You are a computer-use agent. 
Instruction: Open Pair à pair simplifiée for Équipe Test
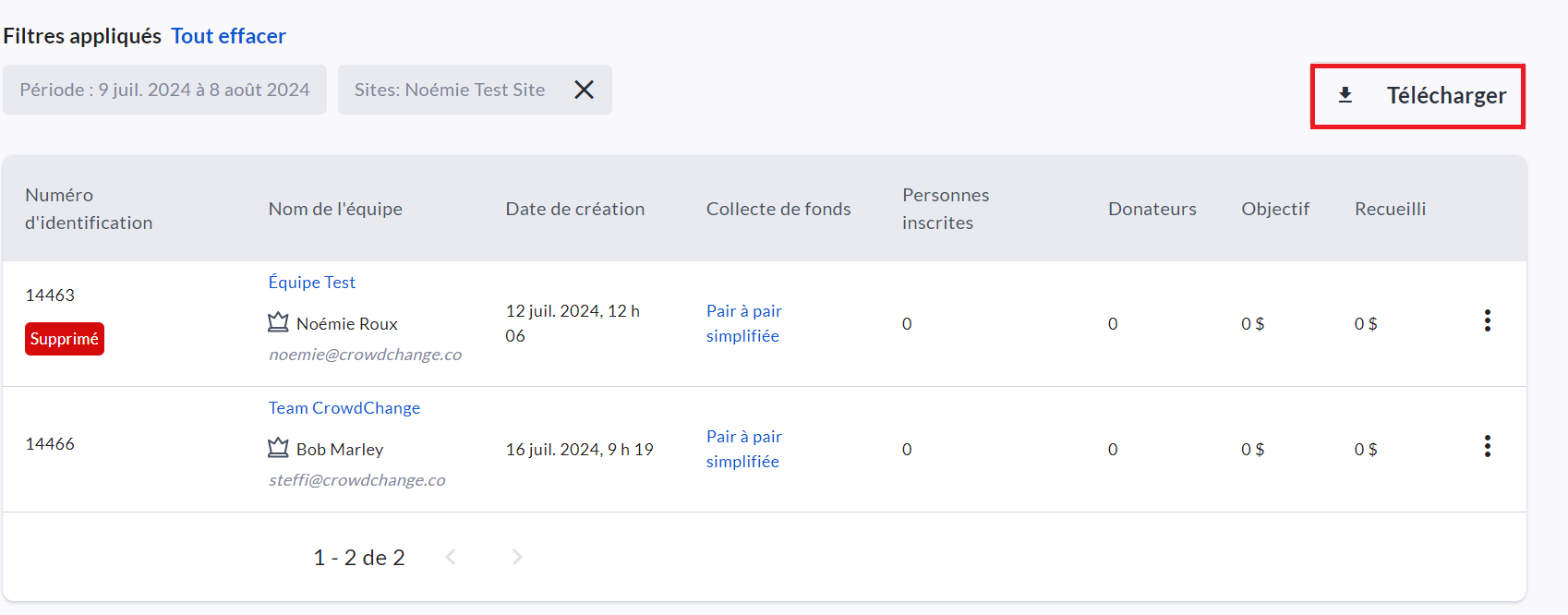743,323
